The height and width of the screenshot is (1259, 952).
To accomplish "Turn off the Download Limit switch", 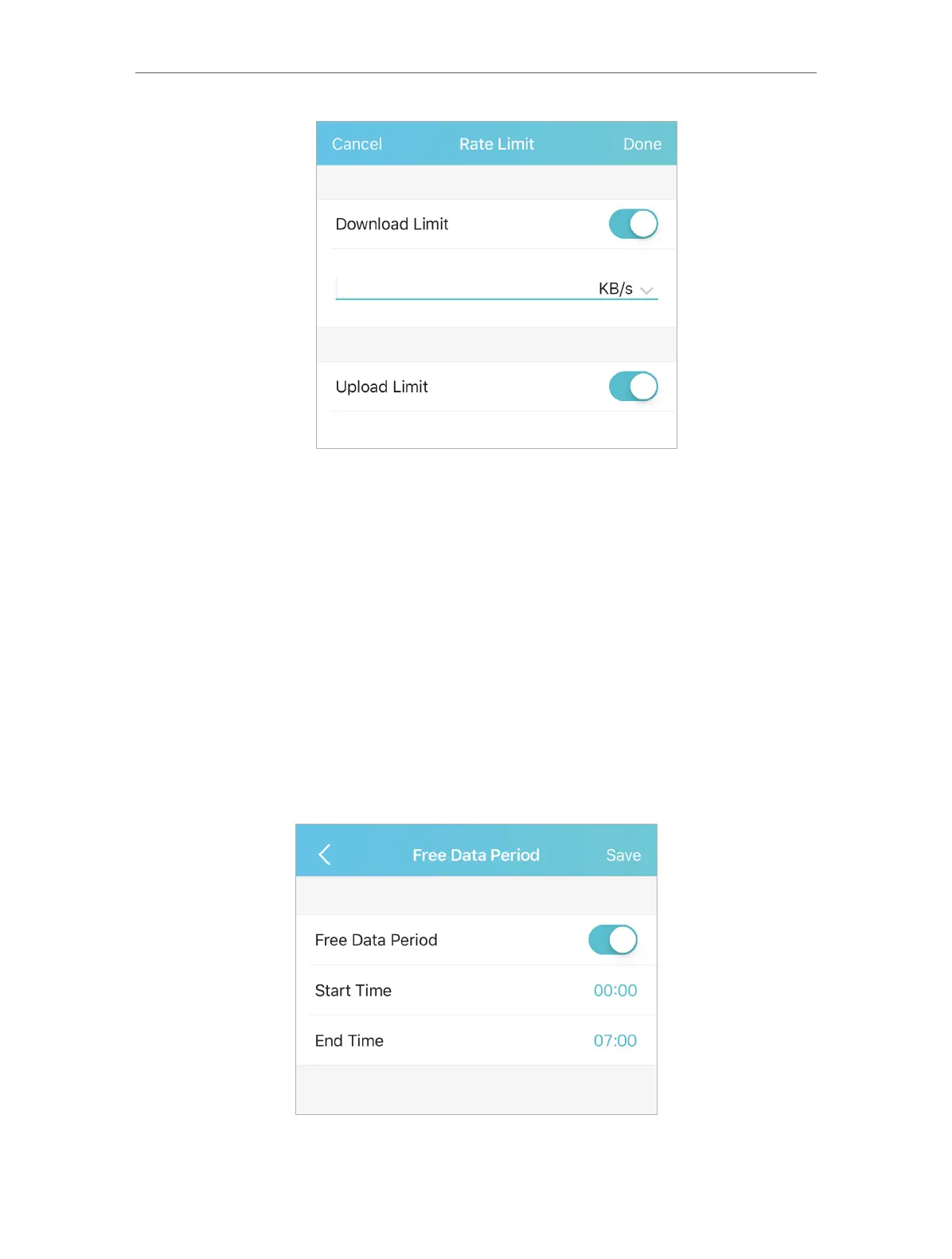I will click(x=633, y=224).
